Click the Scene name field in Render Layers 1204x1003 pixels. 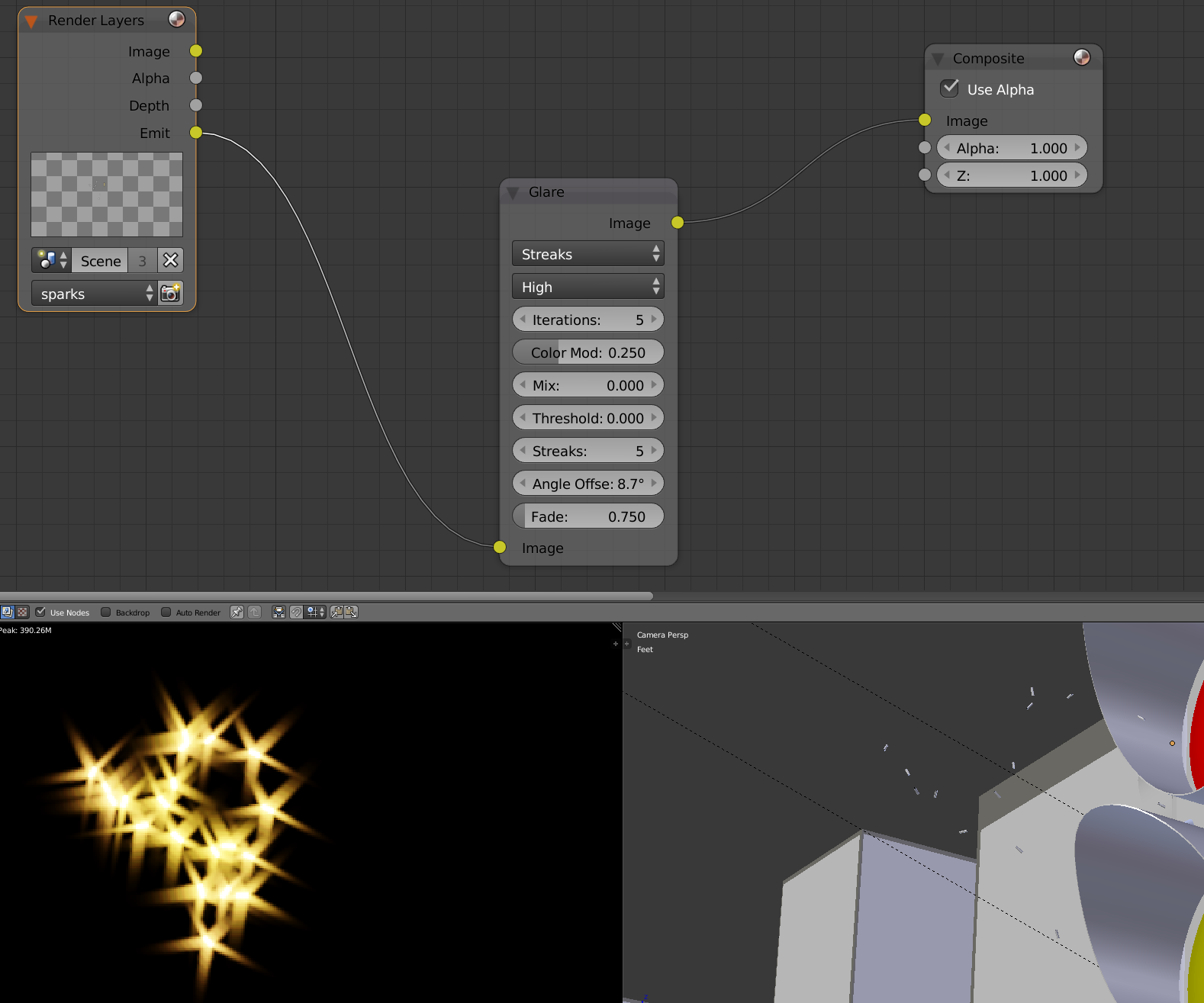[100, 261]
